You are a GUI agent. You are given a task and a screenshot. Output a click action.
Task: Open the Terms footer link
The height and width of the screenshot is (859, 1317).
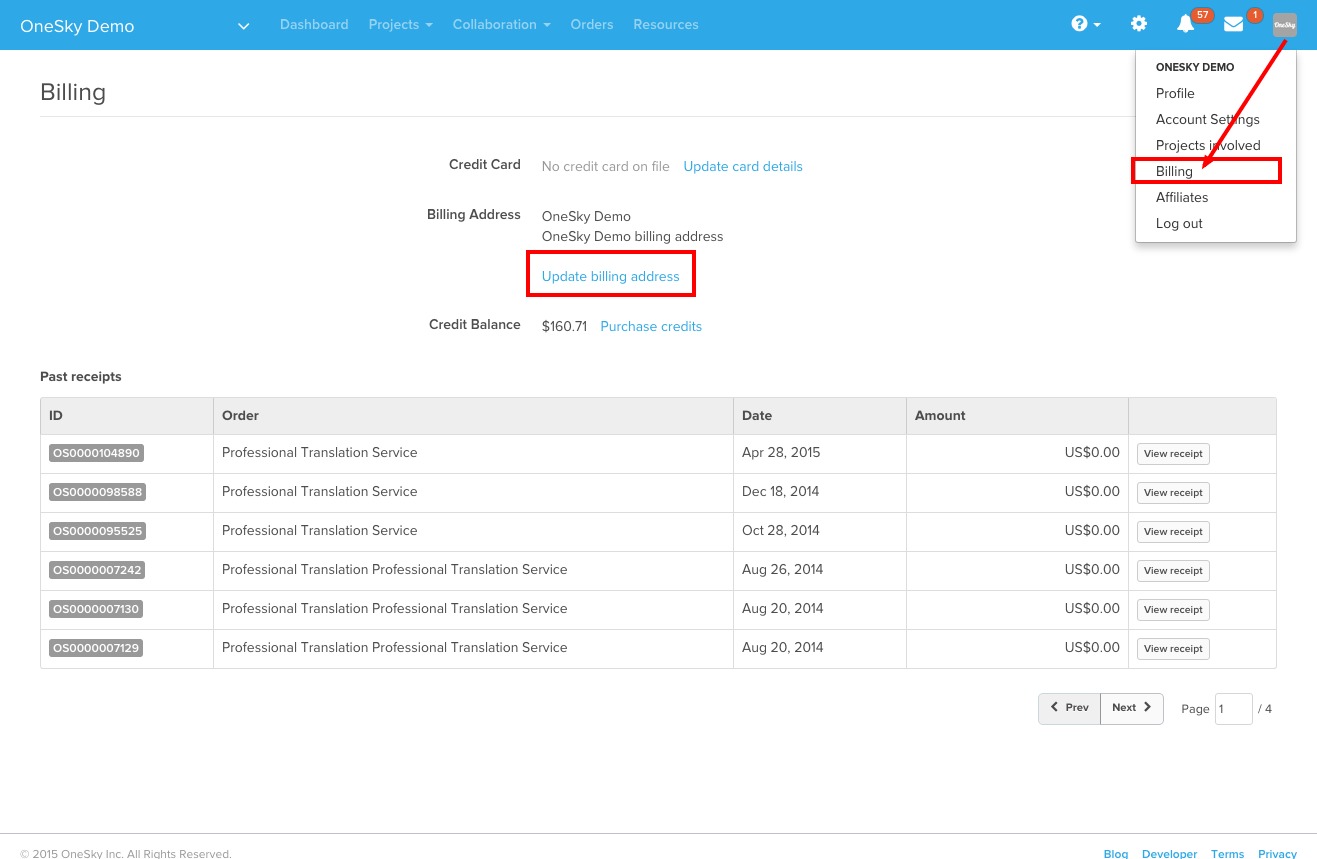pos(1227,853)
